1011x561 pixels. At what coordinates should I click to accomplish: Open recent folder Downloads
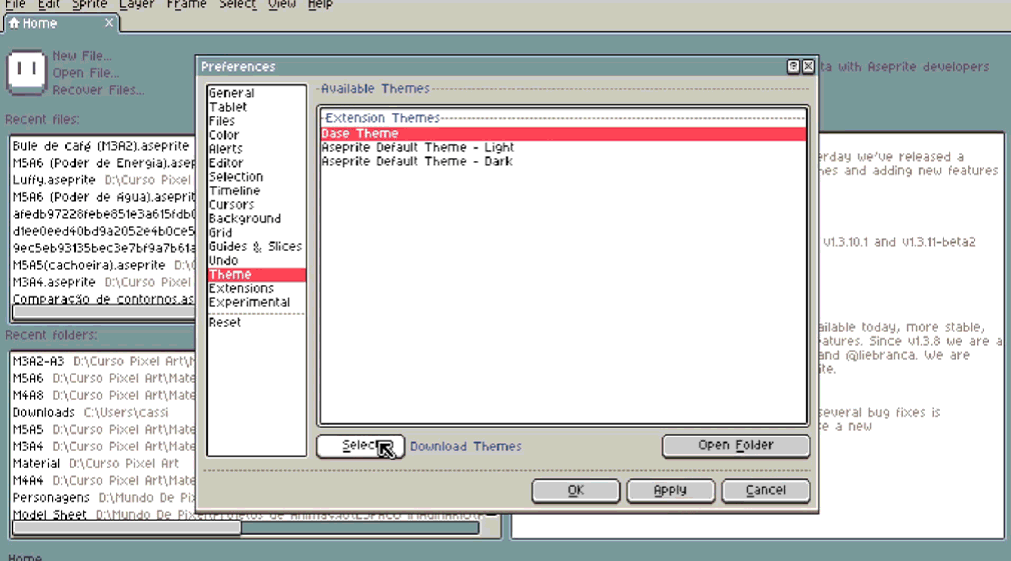[x=103, y=412]
